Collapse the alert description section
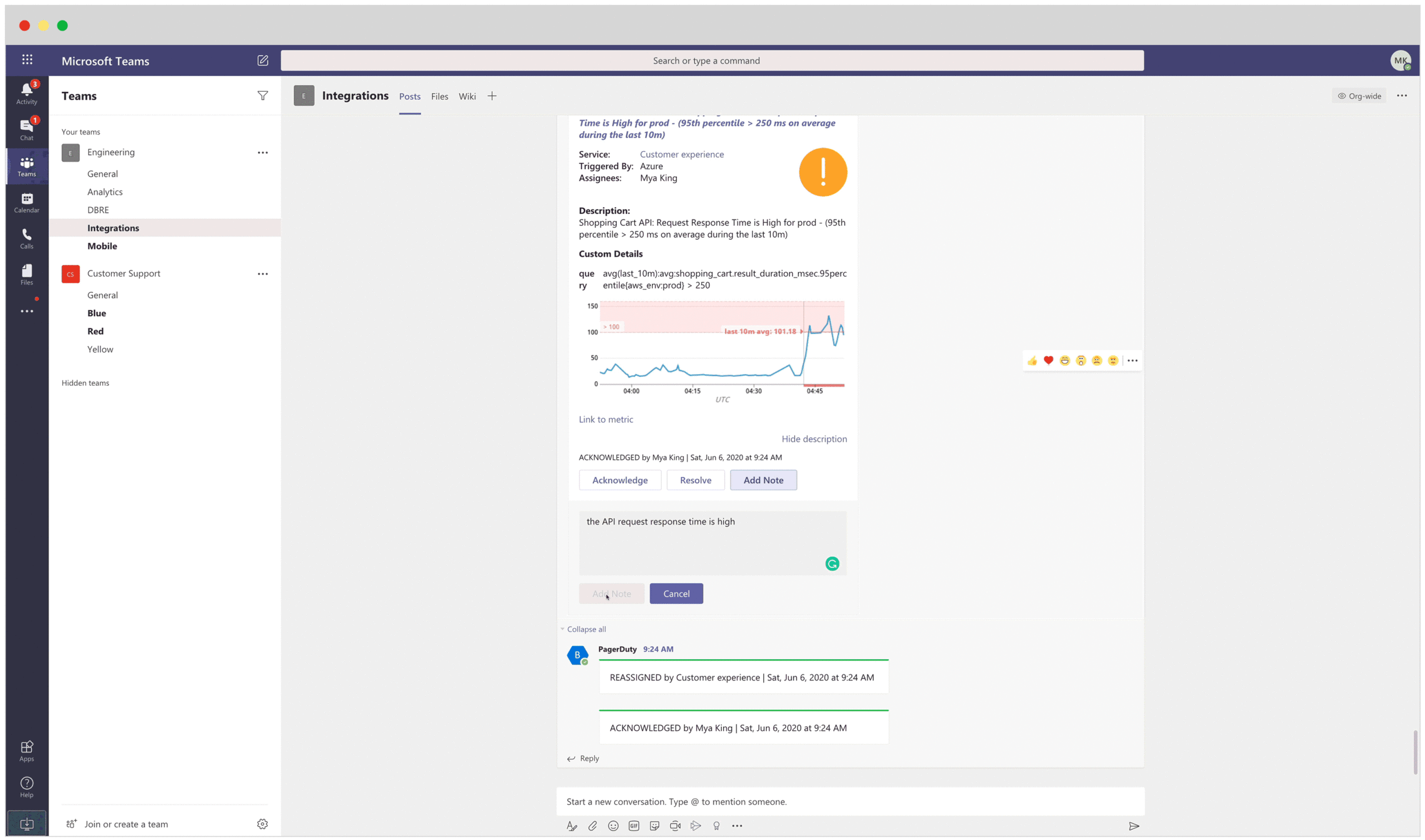The width and height of the screenshot is (1425, 840). (814, 438)
